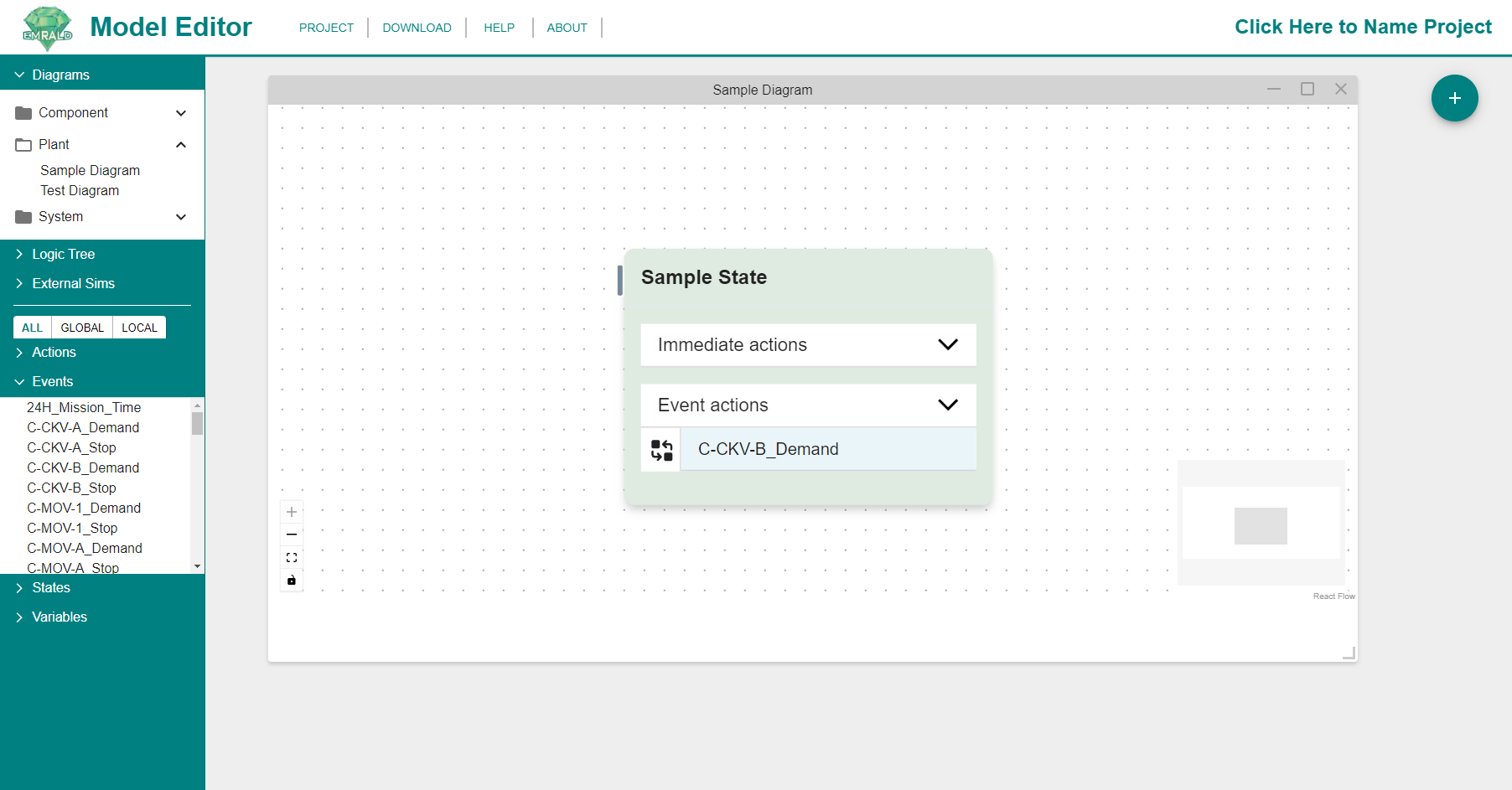The width and height of the screenshot is (1512, 790).
Task: Select 24H_Mission_Time event
Action: 84,407
